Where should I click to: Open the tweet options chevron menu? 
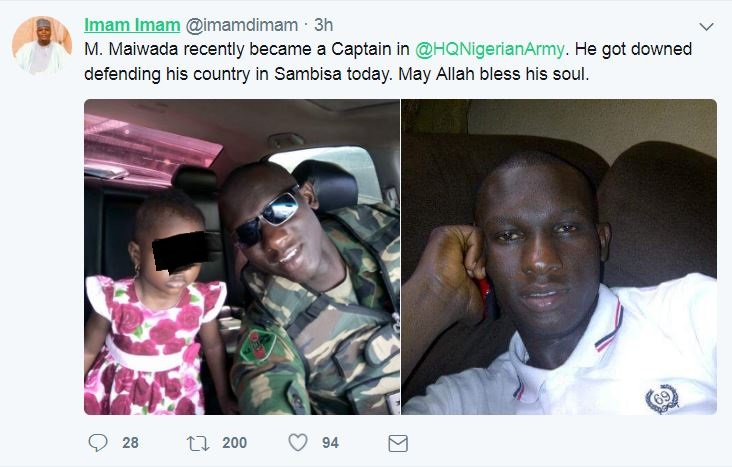tap(706, 26)
